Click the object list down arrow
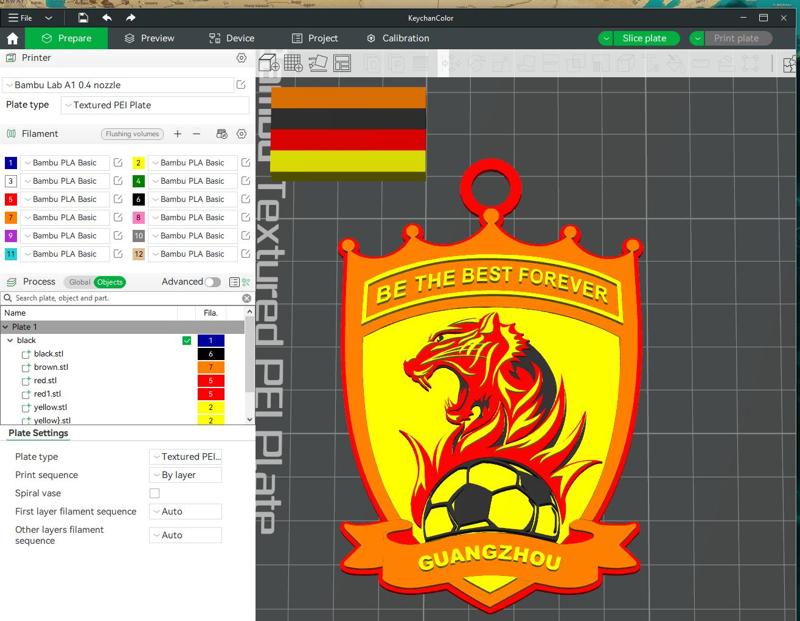Screen dimensions: 800x621 click(249, 419)
